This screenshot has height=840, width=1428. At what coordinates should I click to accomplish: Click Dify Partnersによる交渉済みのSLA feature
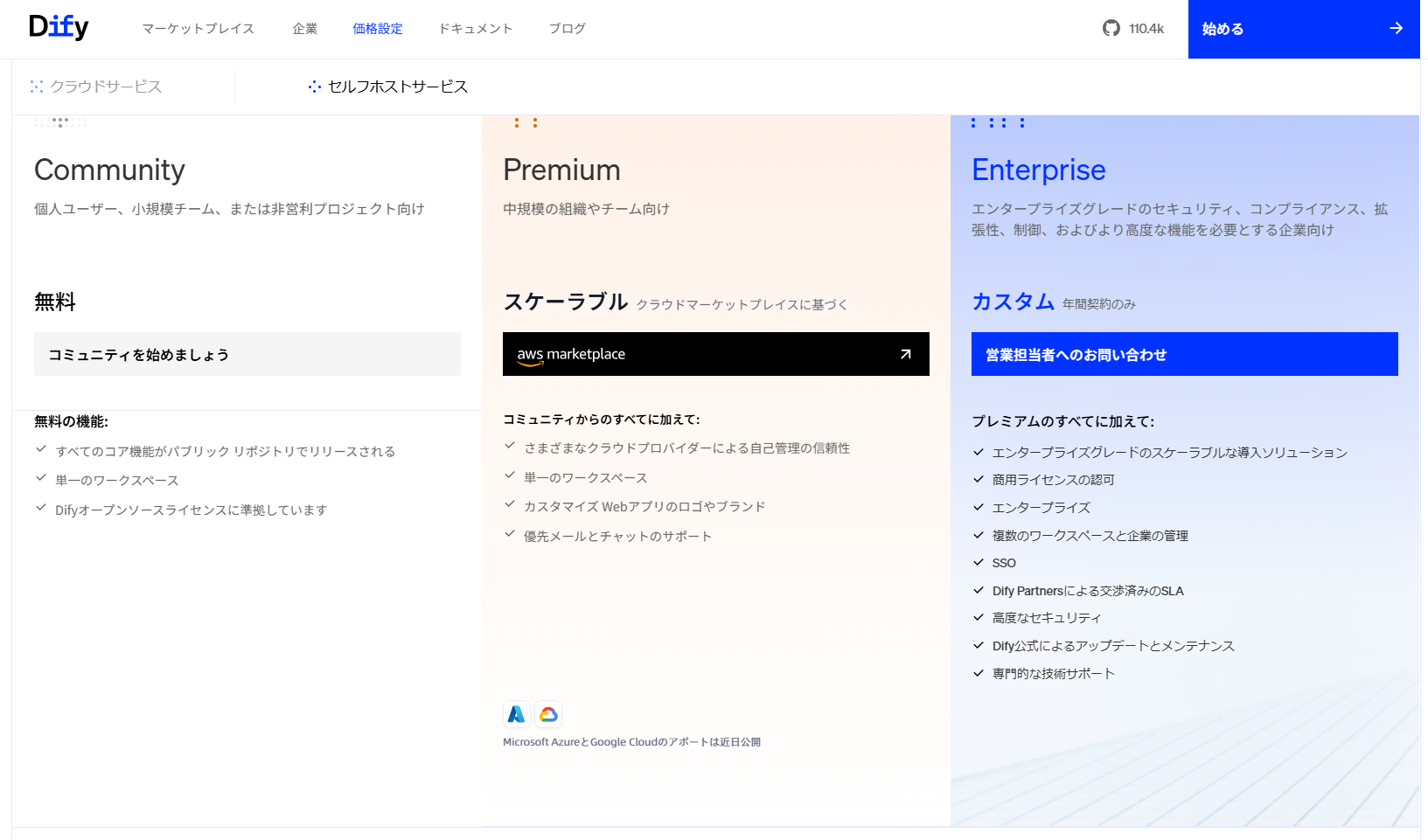(x=1088, y=591)
